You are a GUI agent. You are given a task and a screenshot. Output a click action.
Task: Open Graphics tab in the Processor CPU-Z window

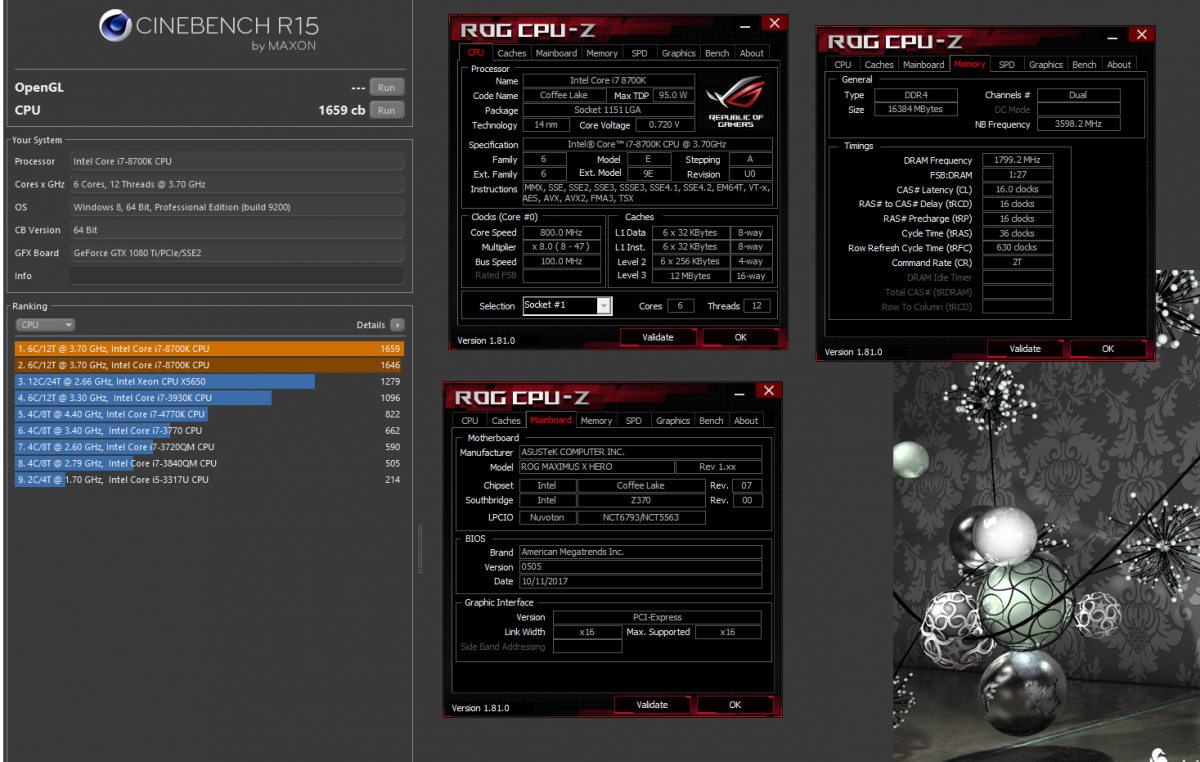678,53
